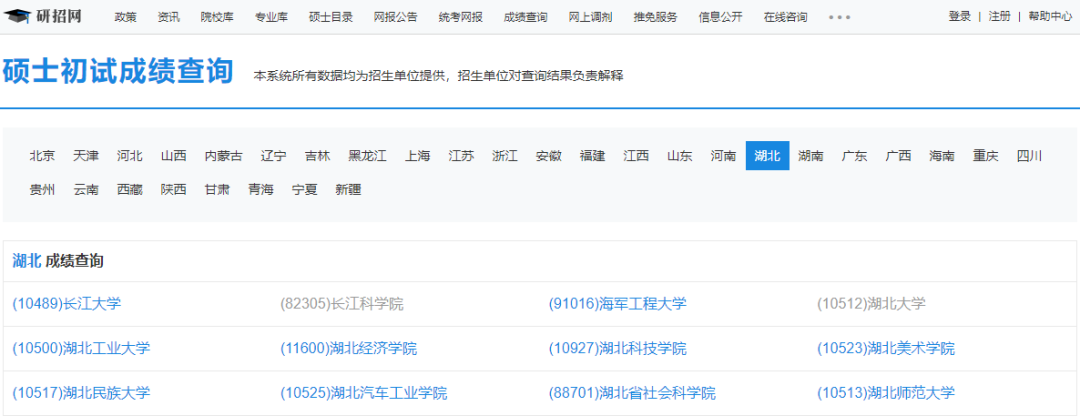
Task: Open (91016)海军工程大学 score query link
Action: [x=618, y=303]
